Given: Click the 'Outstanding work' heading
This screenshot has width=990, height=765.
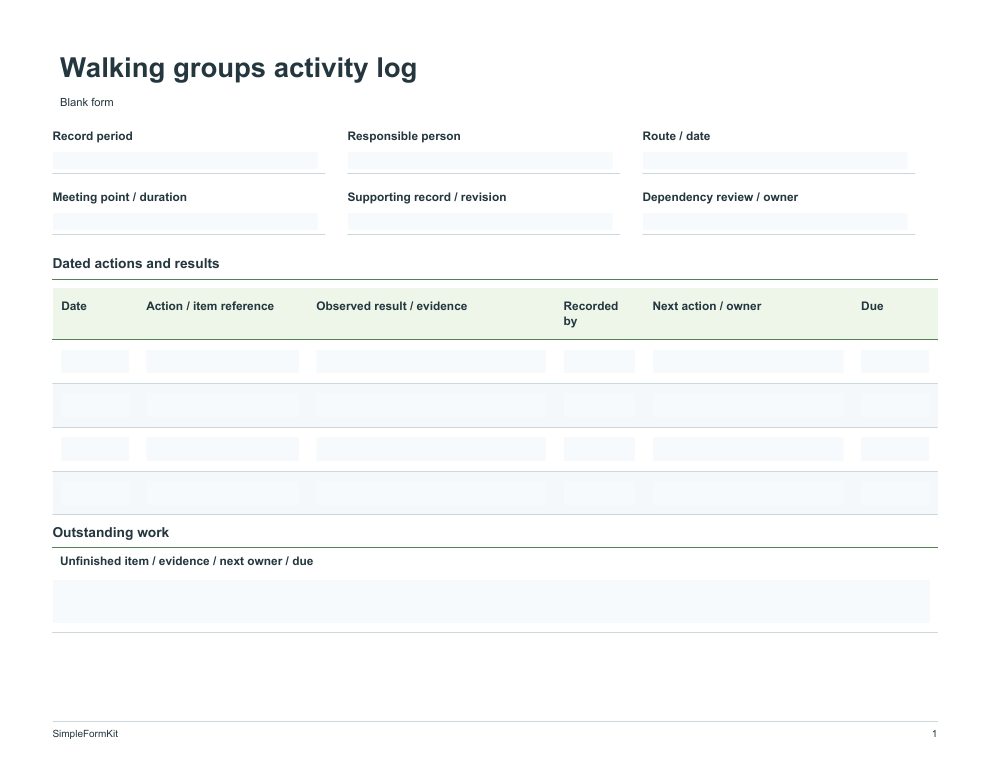Looking at the screenshot, I should 110,532.
